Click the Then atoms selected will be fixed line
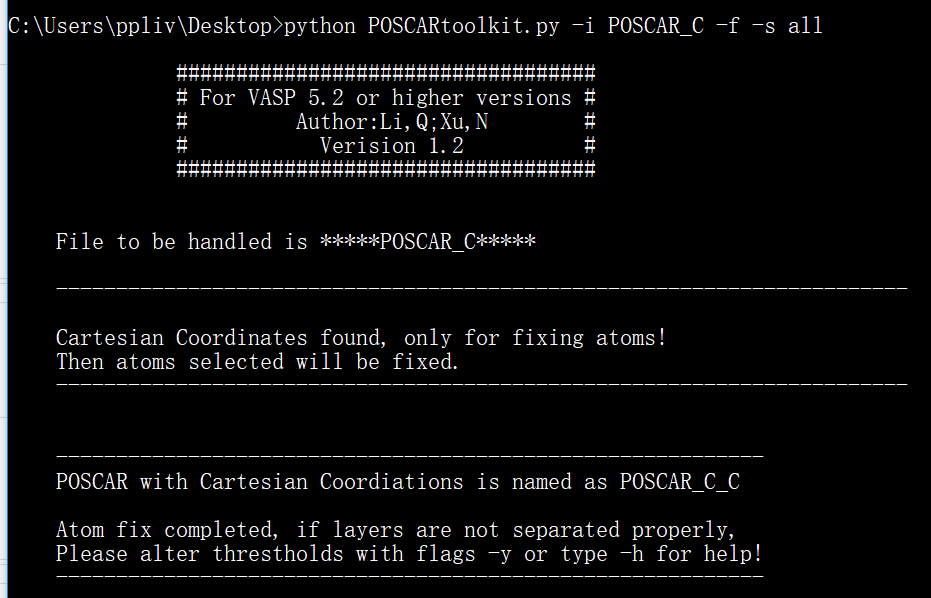 click(258, 362)
